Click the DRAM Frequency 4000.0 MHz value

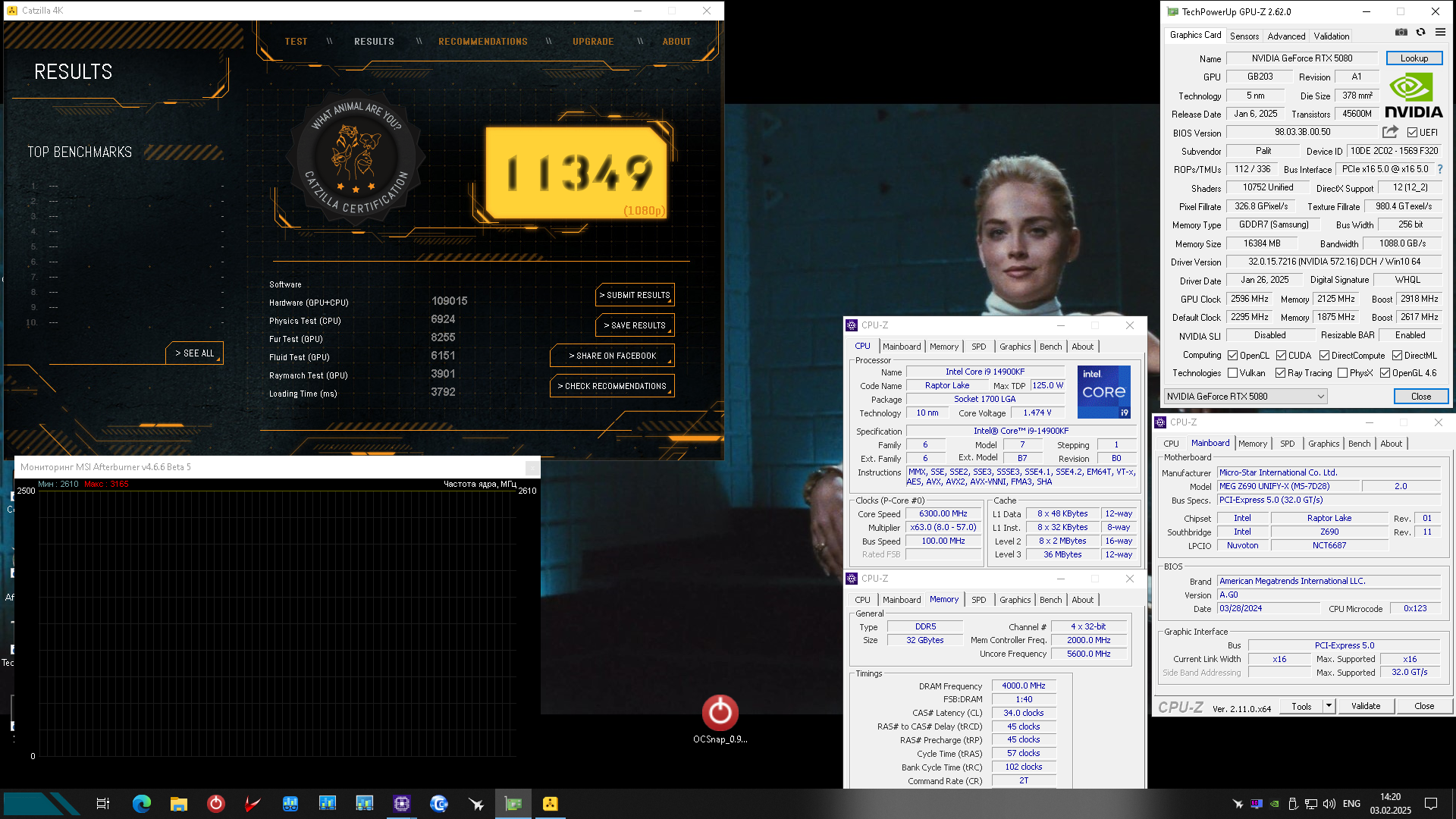click(1023, 686)
